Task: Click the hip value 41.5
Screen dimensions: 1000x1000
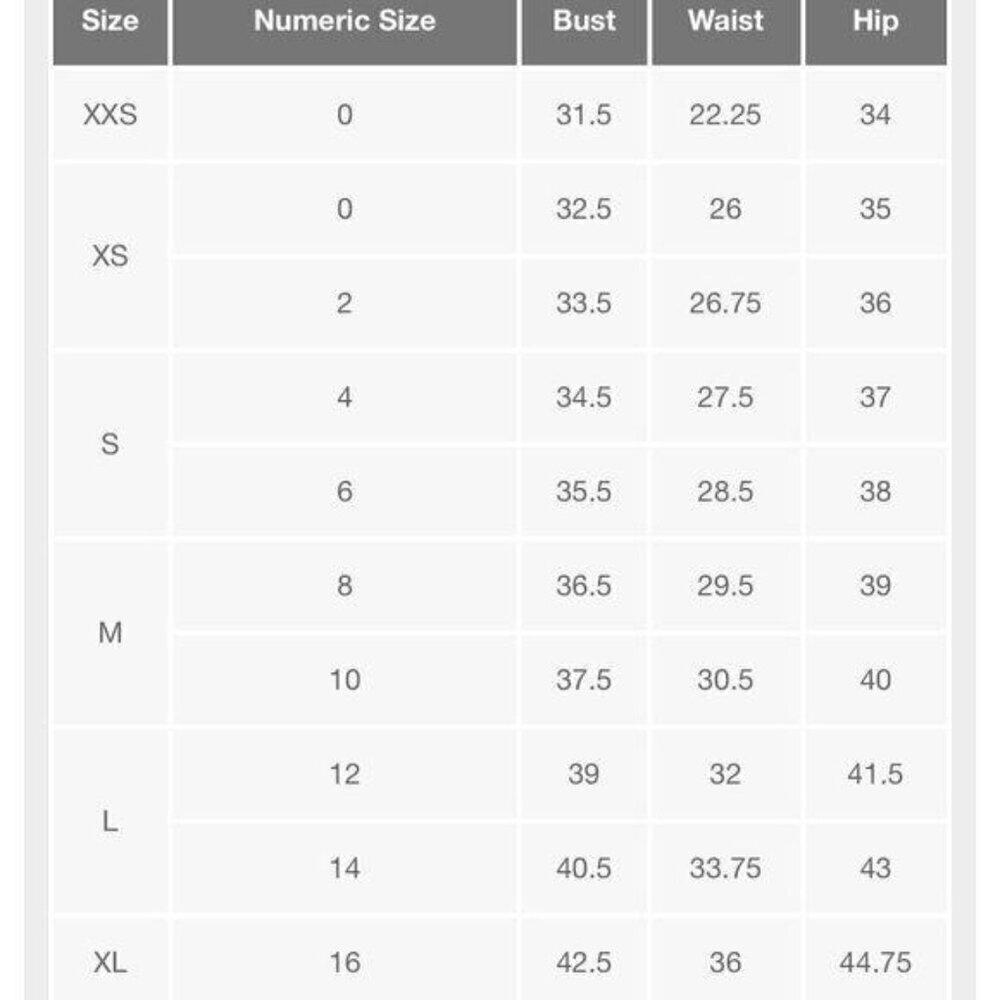Action: coord(876,774)
